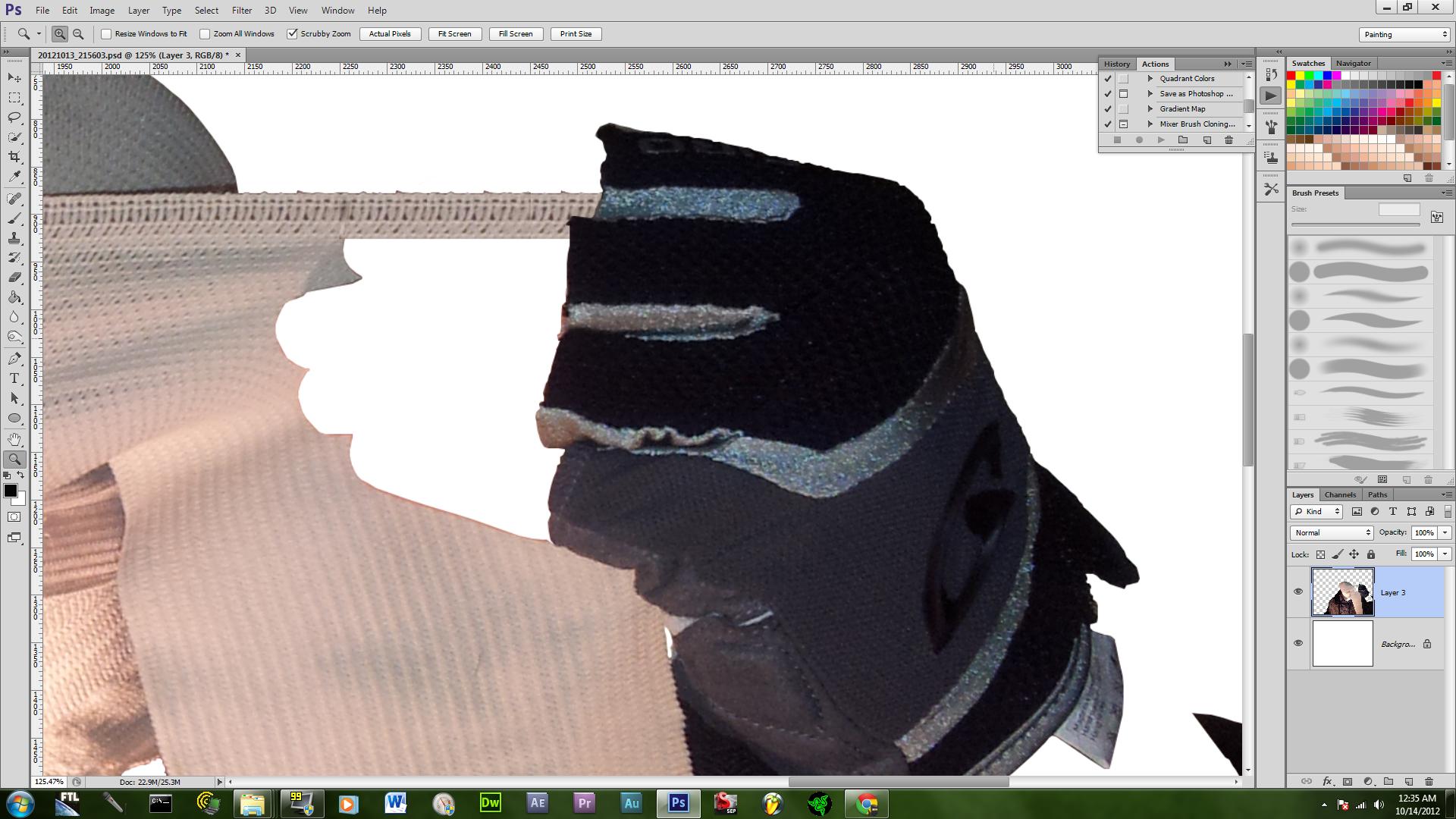1456x819 pixels.
Task: Select the Lasso tool
Action: pyautogui.click(x=14, y=118)
